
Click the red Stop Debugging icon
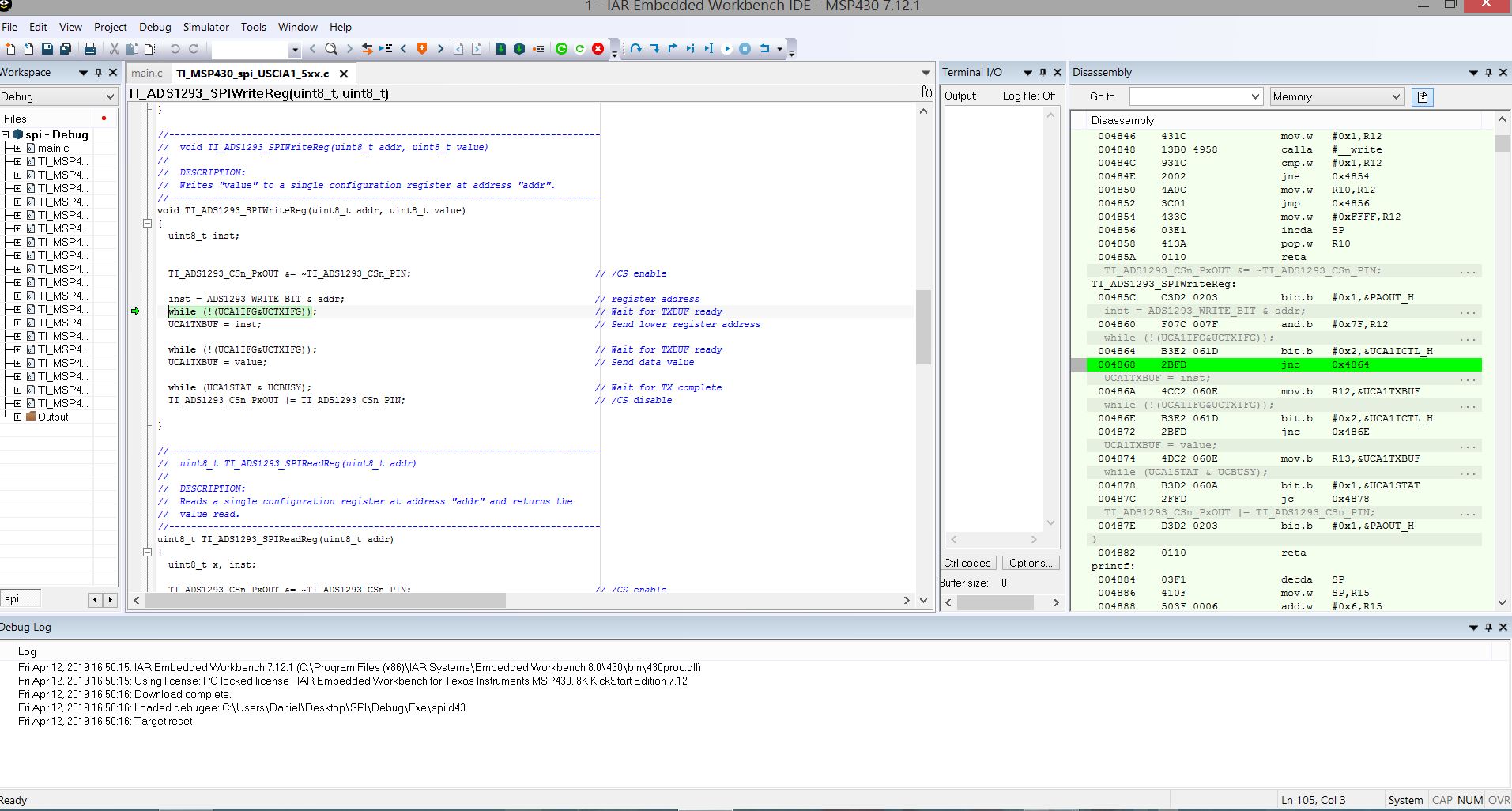598,49
